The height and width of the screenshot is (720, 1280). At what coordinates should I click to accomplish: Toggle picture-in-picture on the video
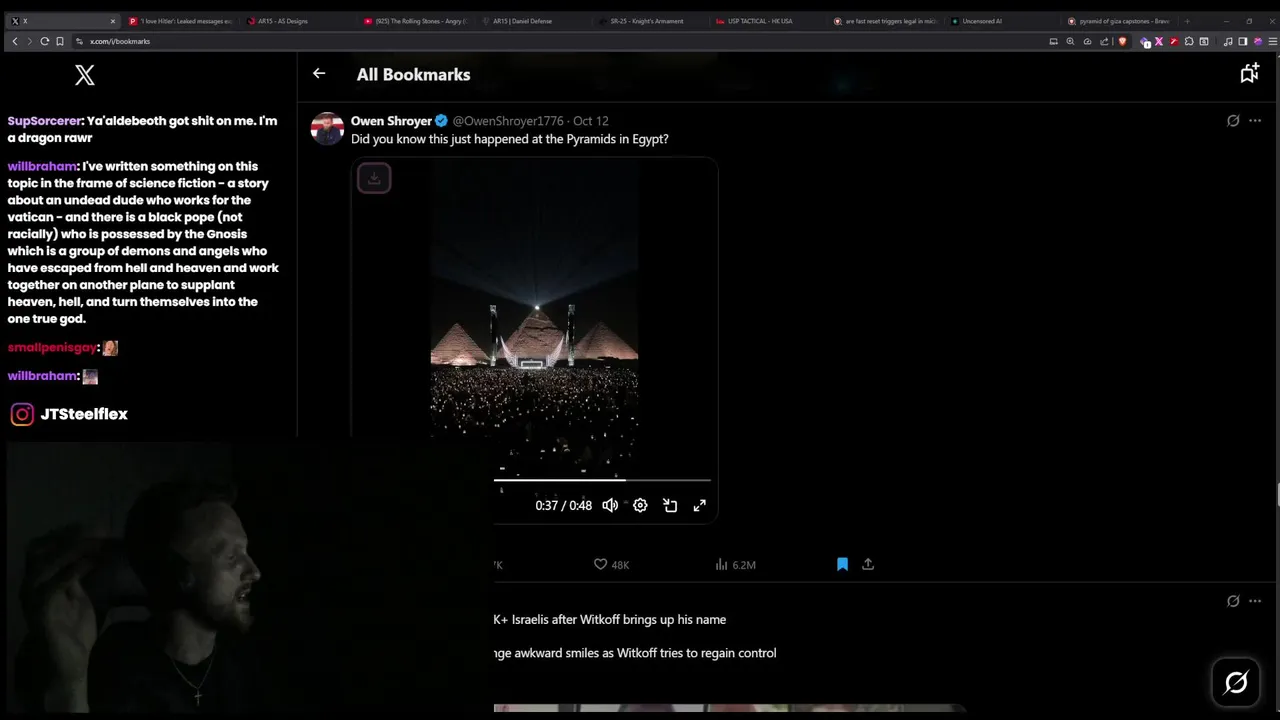670,505
